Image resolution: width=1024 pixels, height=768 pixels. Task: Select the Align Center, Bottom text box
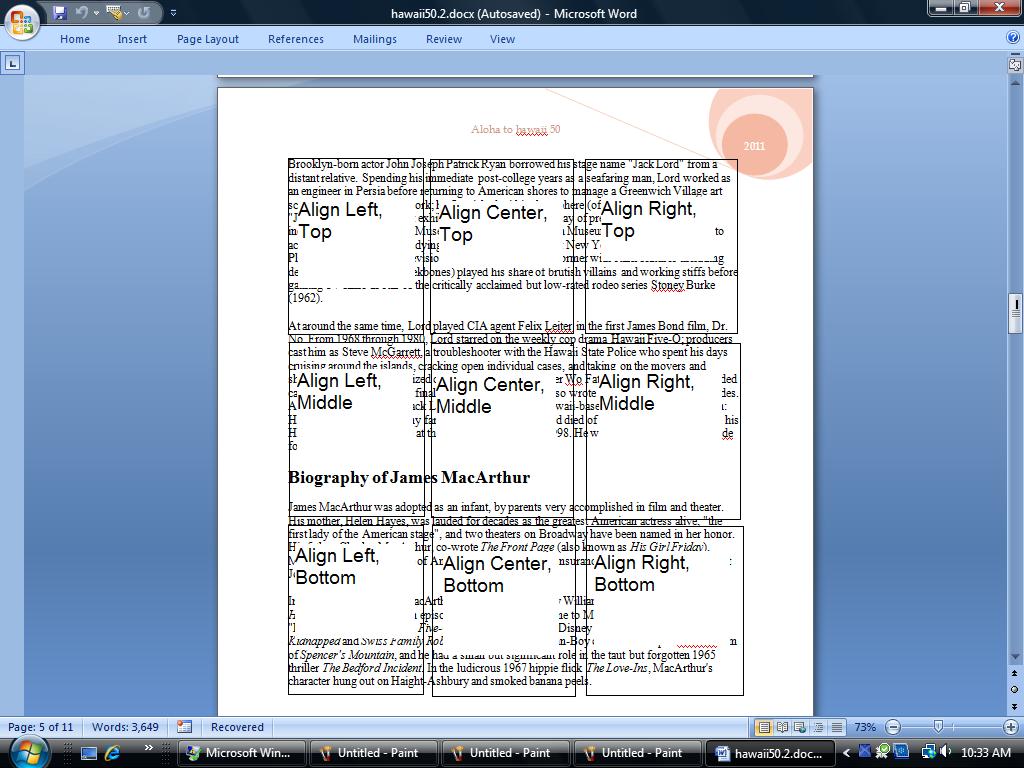[x=504, y=612]
